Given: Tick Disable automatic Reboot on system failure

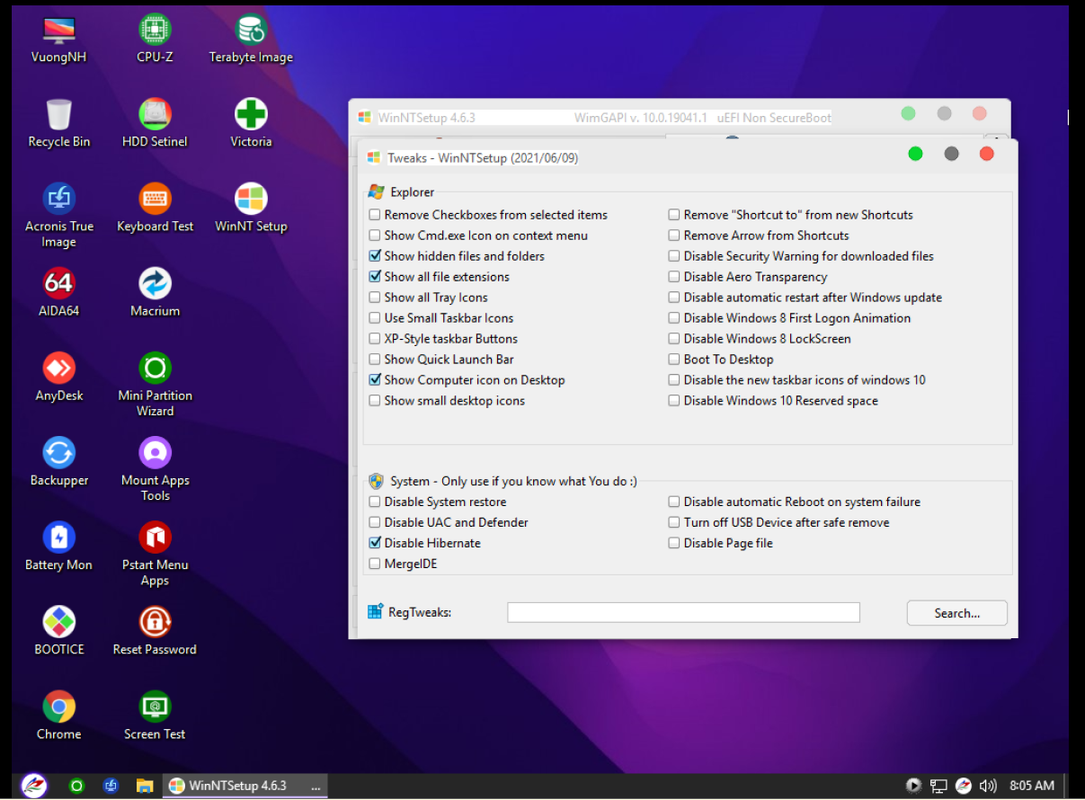Looking at the screenshot, I should tap(673, 502).
